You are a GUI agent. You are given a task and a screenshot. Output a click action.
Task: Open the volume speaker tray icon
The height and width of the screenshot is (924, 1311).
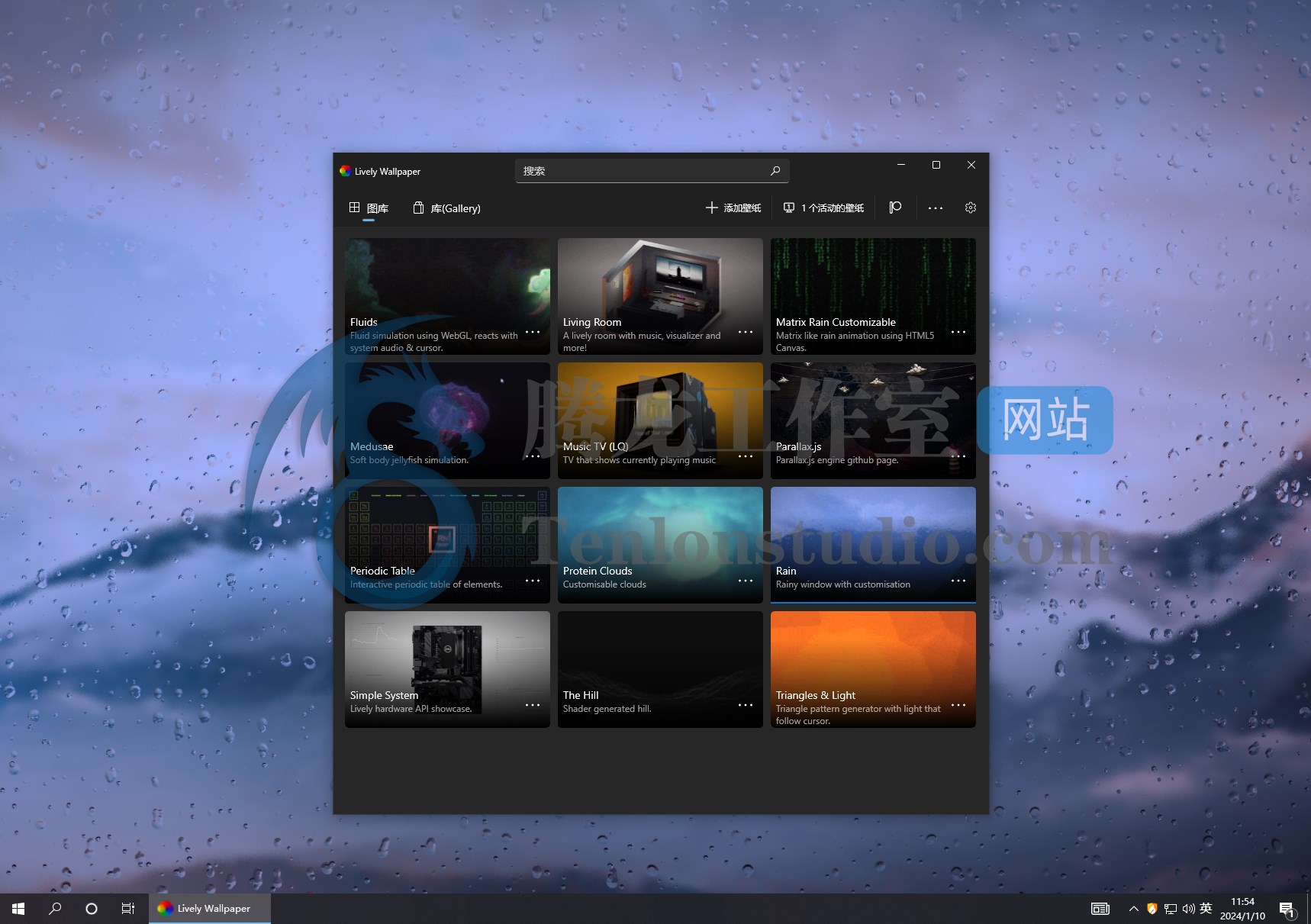[1188, 909]
